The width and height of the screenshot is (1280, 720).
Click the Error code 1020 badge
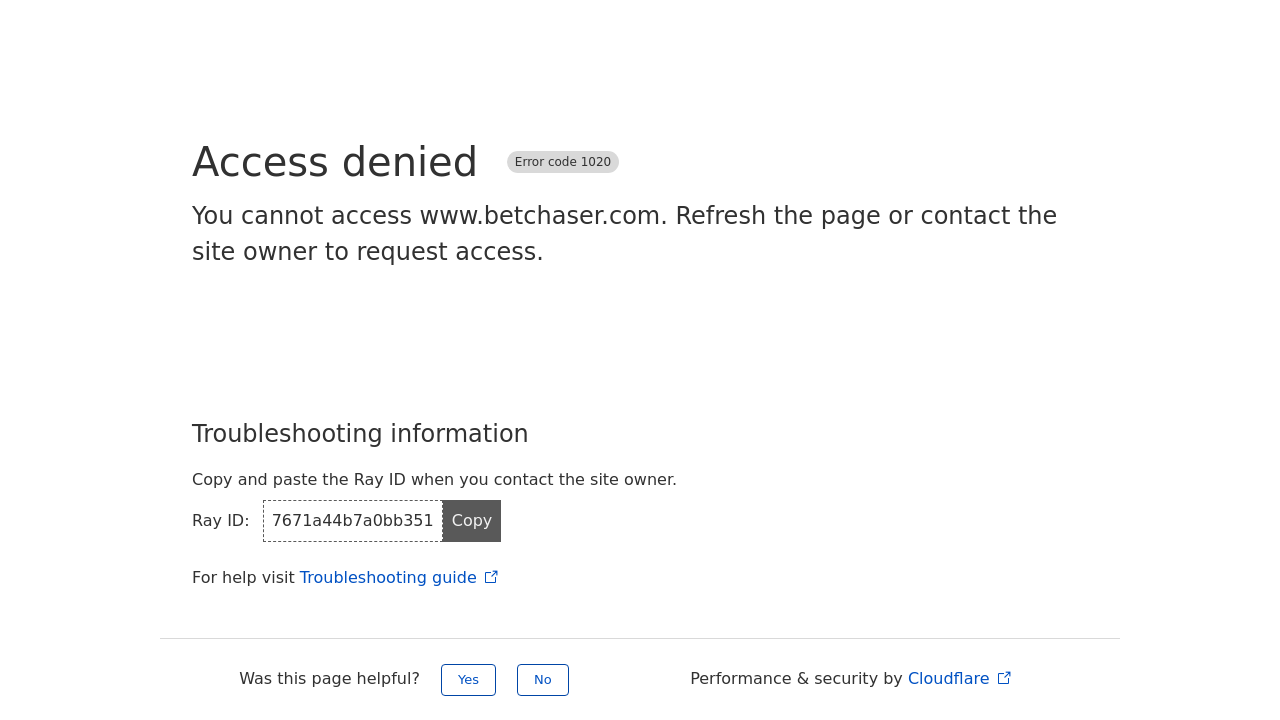563,162
